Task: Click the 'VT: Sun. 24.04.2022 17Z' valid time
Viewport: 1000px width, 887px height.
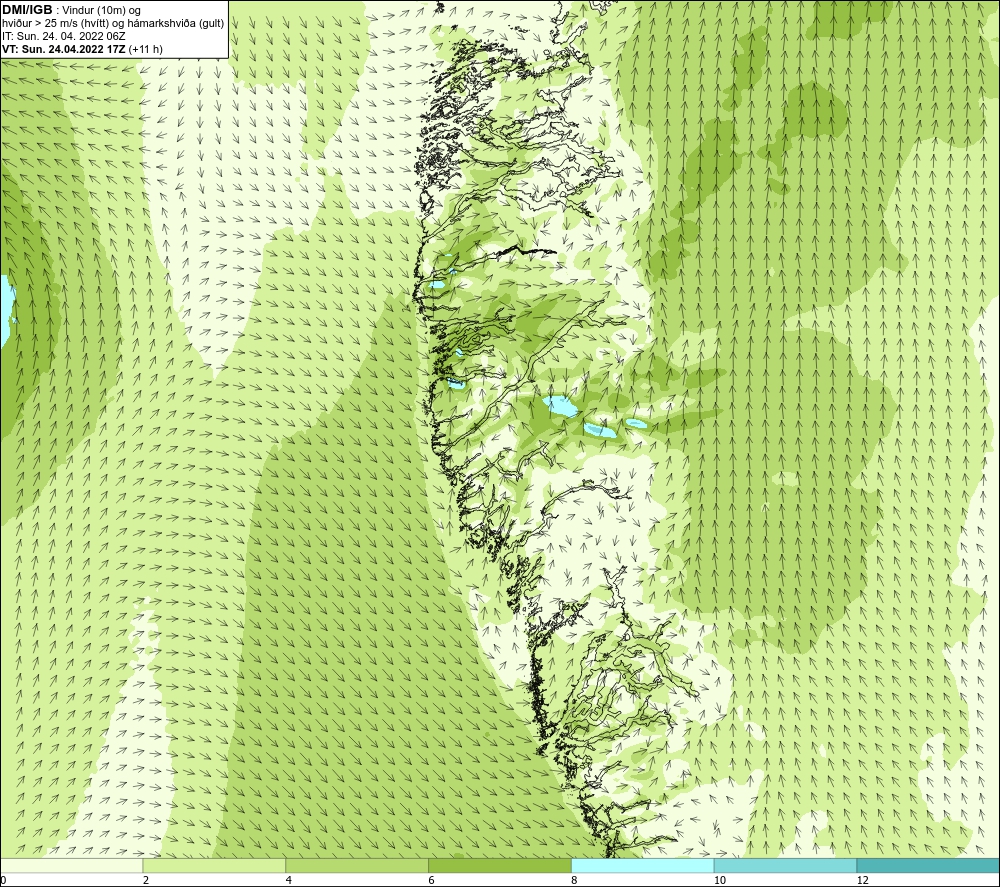Action: tap(64, 49)
